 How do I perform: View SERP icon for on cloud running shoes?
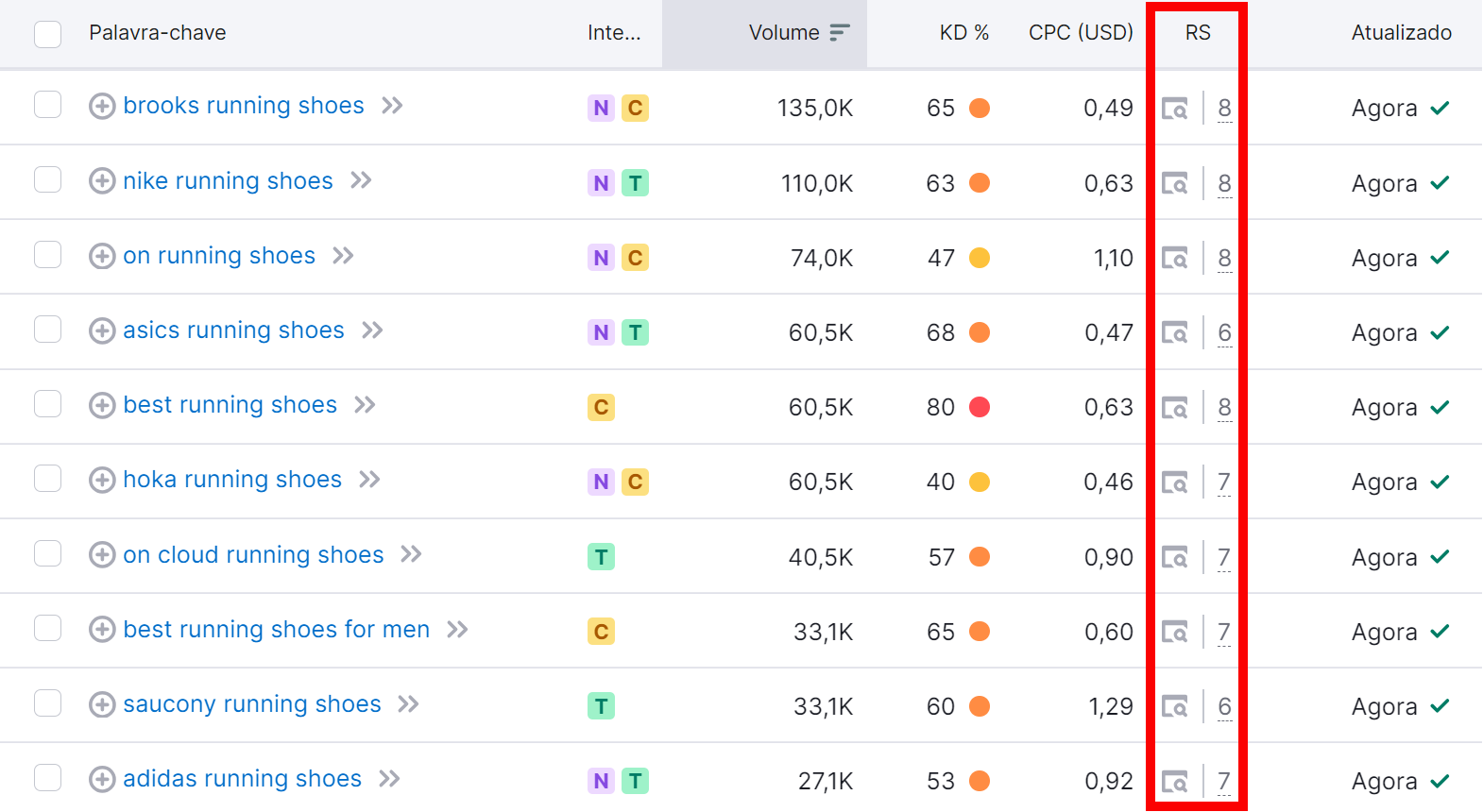1174,557
